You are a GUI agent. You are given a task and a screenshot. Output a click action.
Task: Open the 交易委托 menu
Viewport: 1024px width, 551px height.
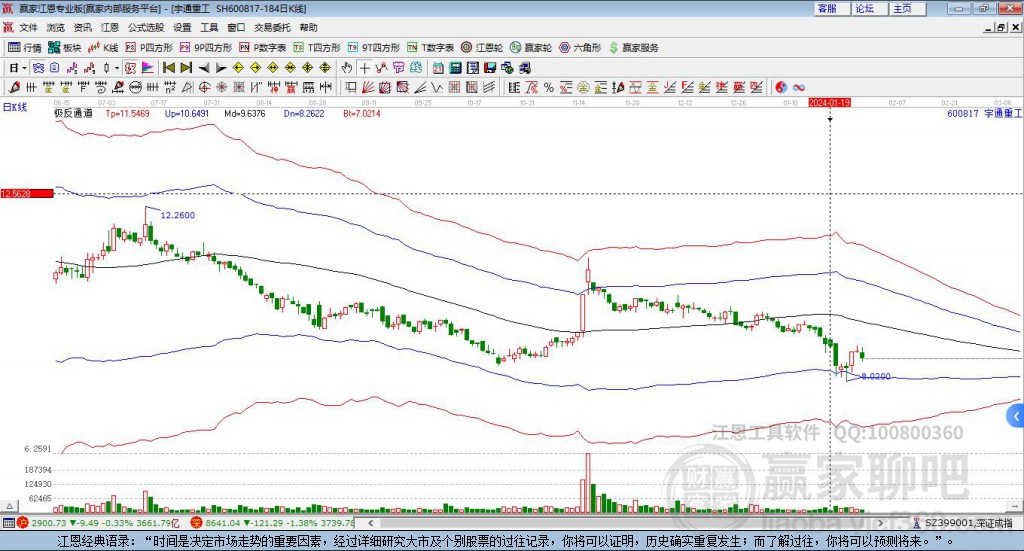point(272,27)
